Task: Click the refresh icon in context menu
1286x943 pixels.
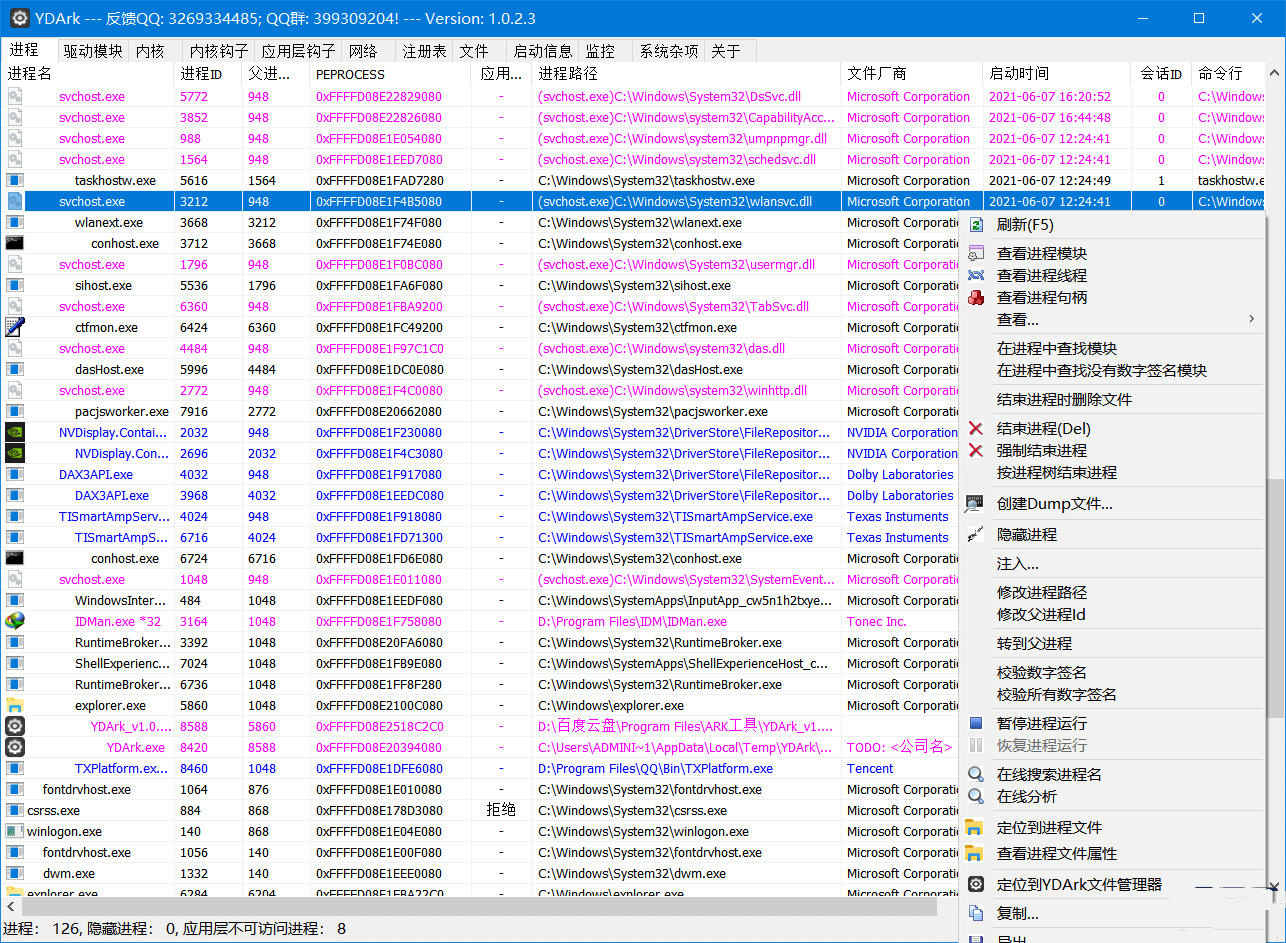Action: click(x=976, y=226)
